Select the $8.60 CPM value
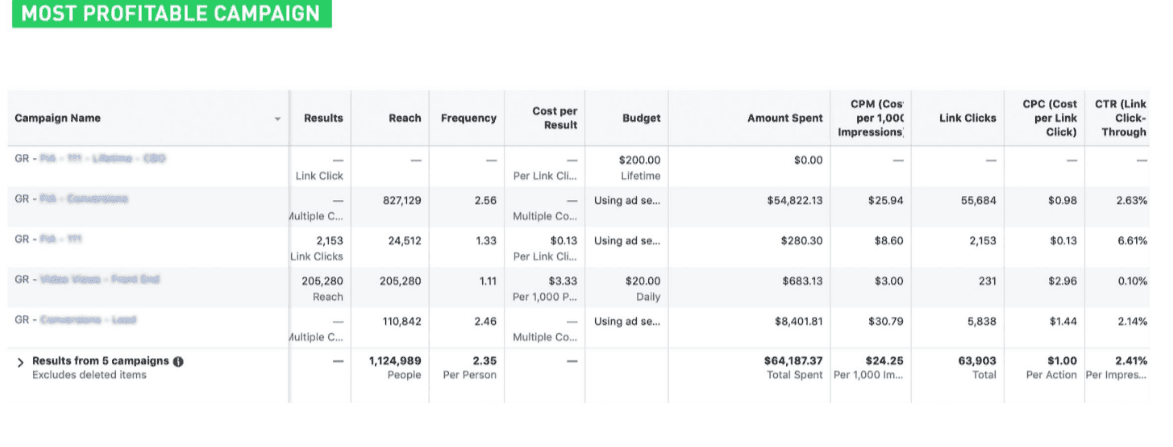Image resolution: width=1173 pixels, height=447 pixels. click(888, 241)
